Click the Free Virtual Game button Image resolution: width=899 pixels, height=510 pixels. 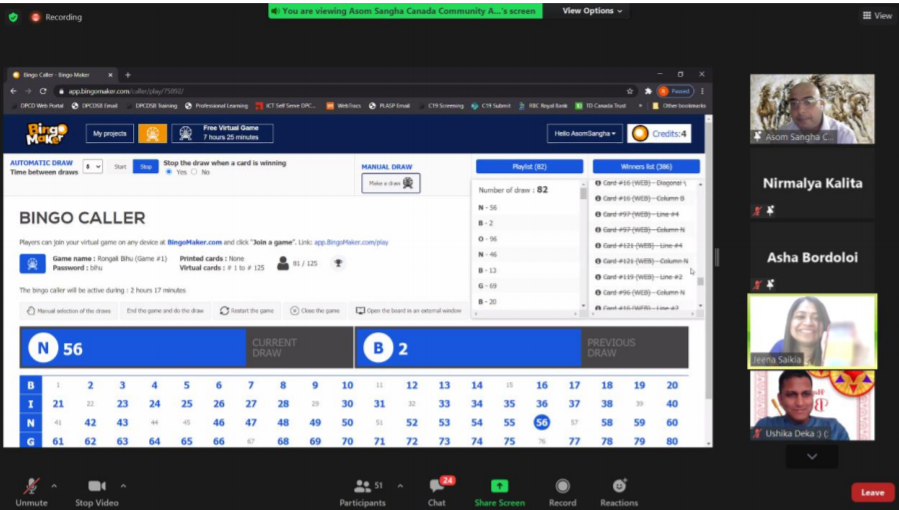(222, 134)
